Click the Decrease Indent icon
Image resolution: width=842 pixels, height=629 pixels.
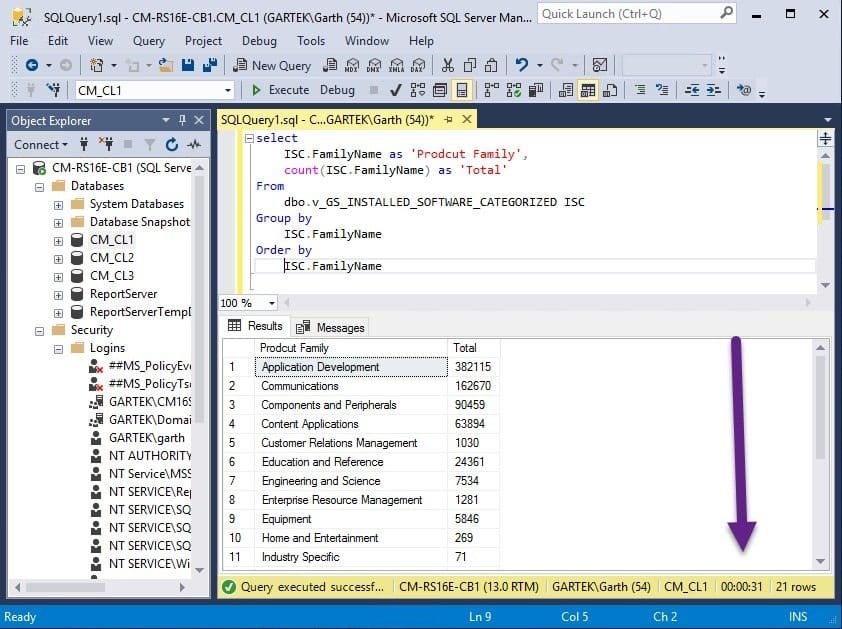point(692,90)
